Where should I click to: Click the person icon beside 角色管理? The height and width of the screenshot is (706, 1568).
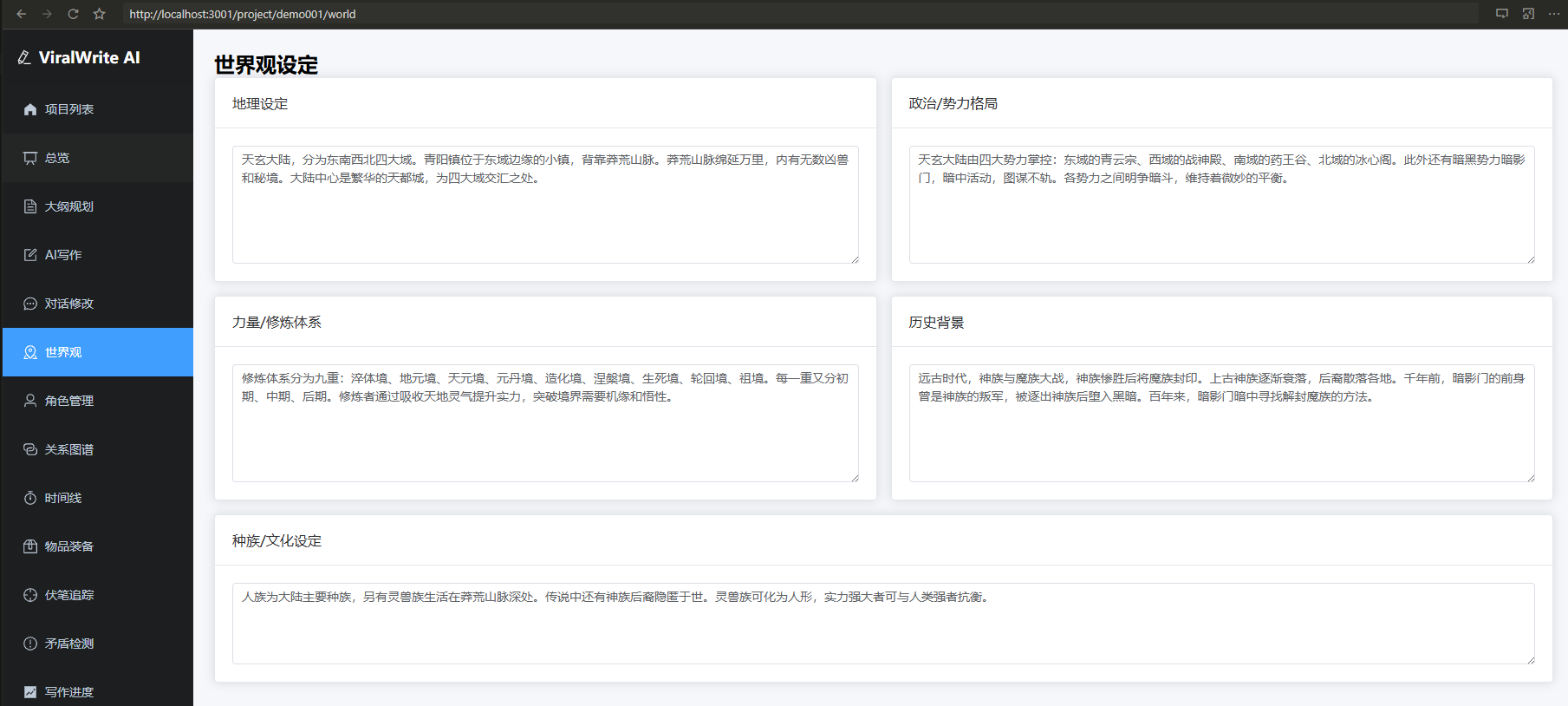(30, 401)
